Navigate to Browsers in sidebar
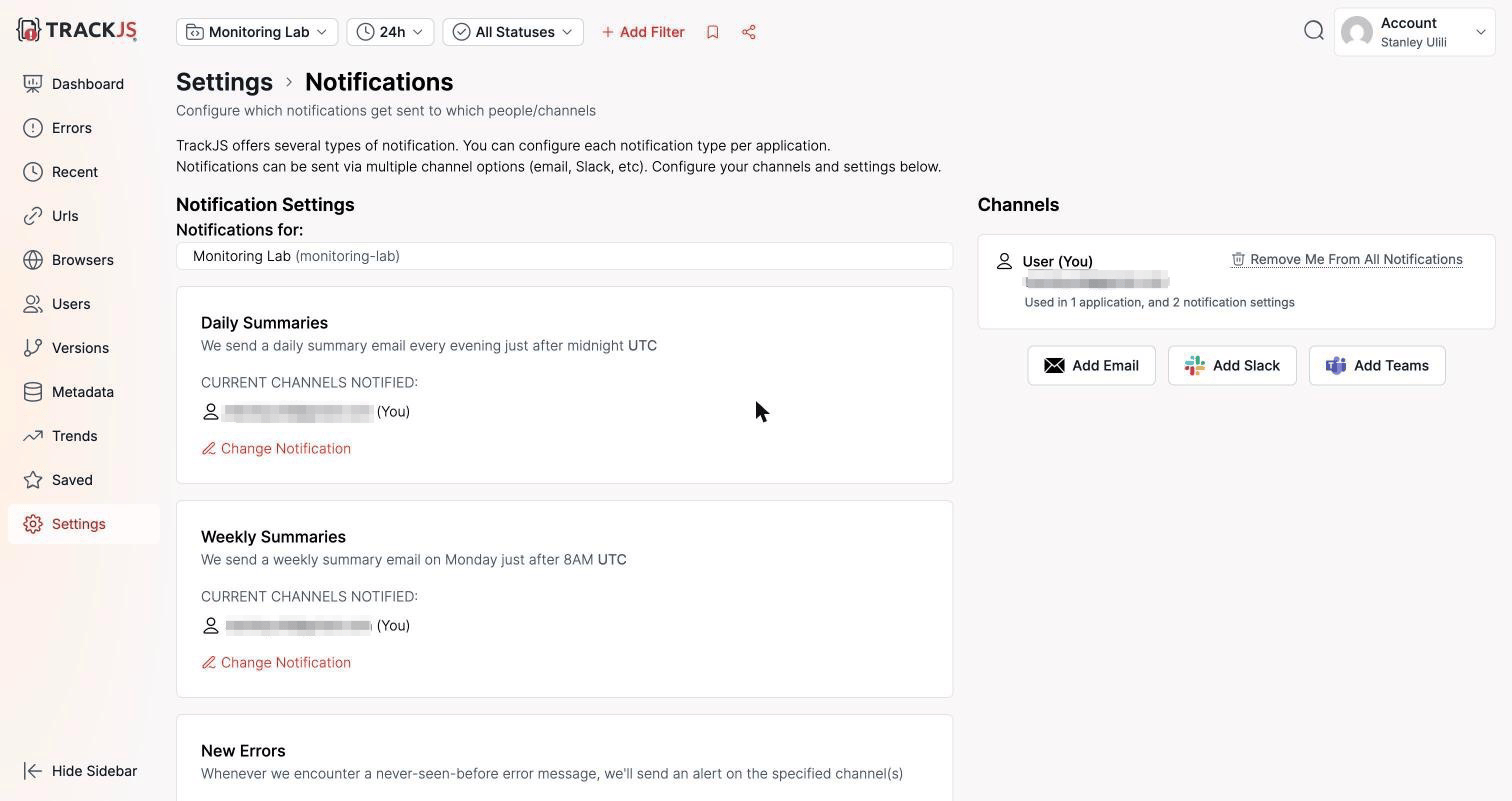1512x801 pixels. pos(83,260)
